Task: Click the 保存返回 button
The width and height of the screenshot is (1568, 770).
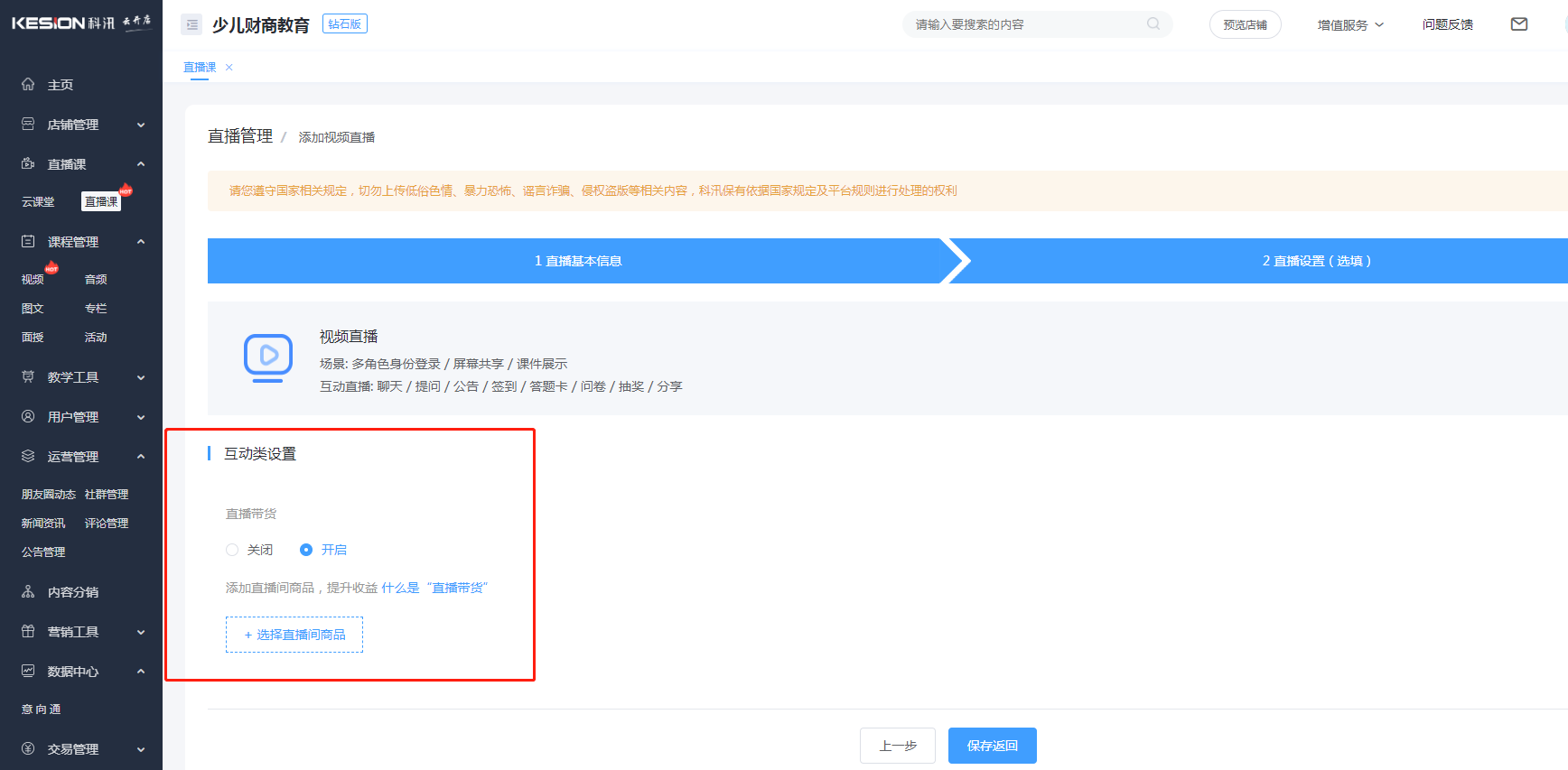Action: coord(992,746)
